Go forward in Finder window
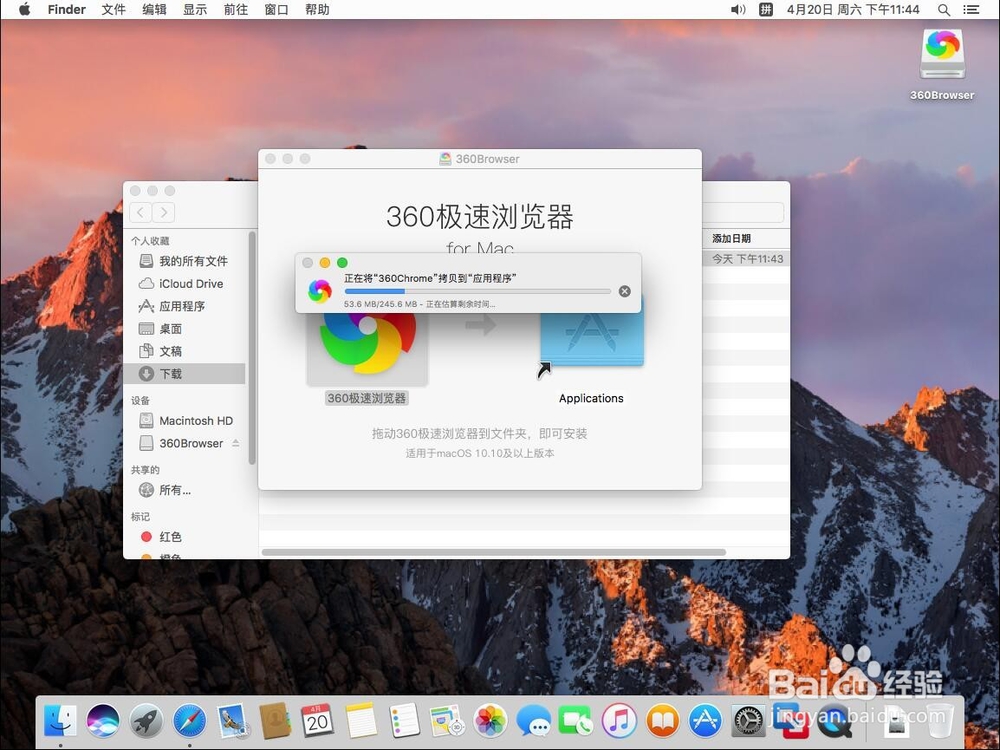 point(163,212)
